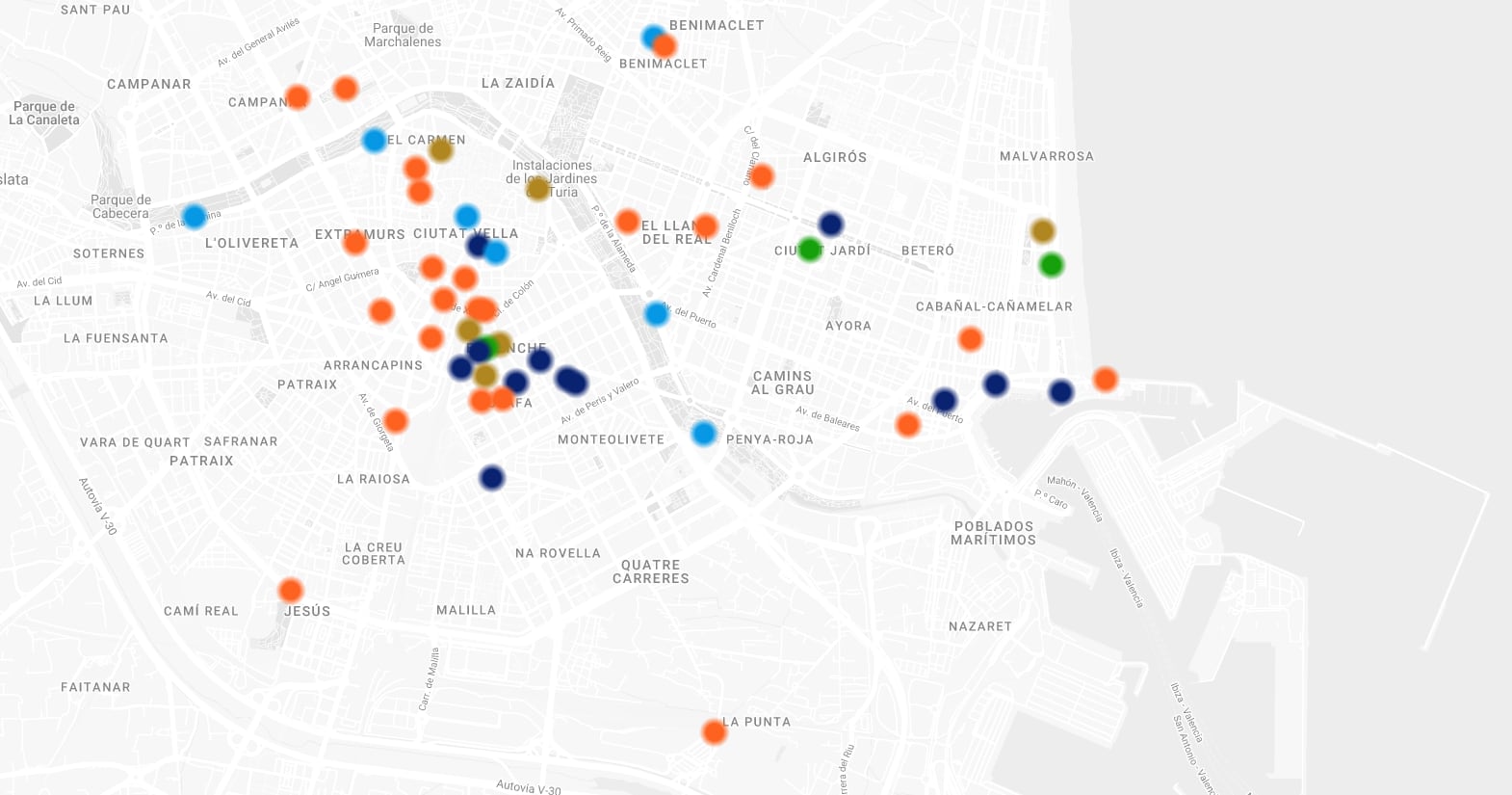Viewport: 1512px width, 795px height.
Task: Select the orange marker left of Algirós label
Action: tap(762, 176)
